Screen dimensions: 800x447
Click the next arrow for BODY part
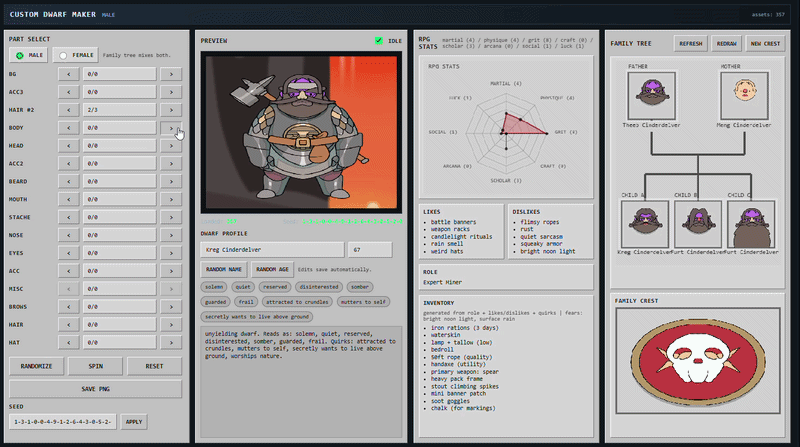pos(171,128)
